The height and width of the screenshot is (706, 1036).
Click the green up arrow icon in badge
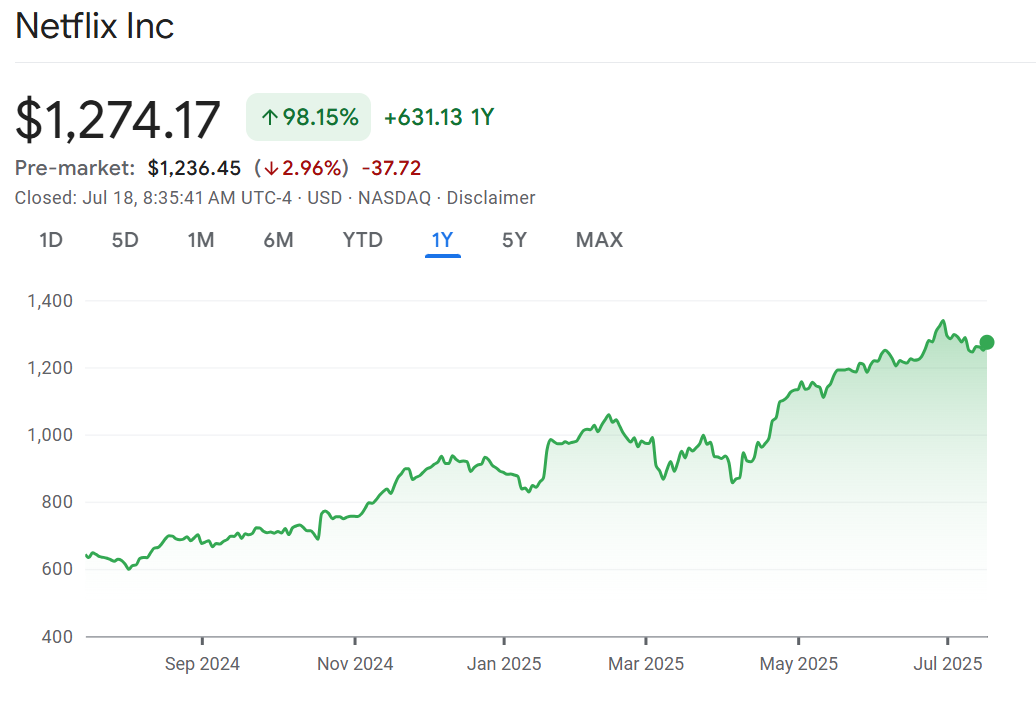coord(269,118)
